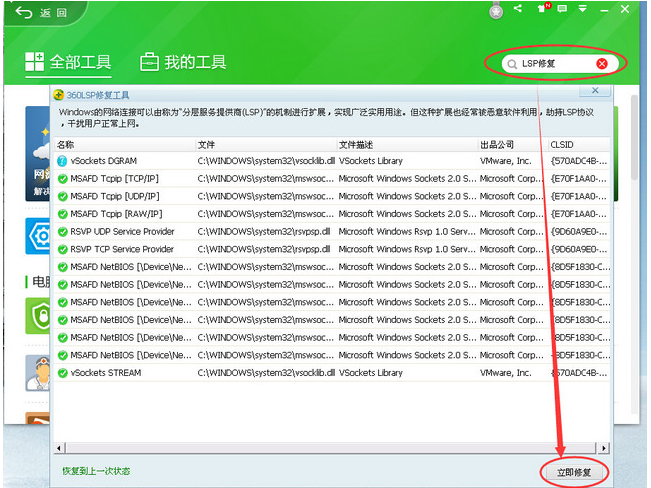Click green check icon for MSAFD Tcpip [TCP/IP]

click(x=63, y=179)
